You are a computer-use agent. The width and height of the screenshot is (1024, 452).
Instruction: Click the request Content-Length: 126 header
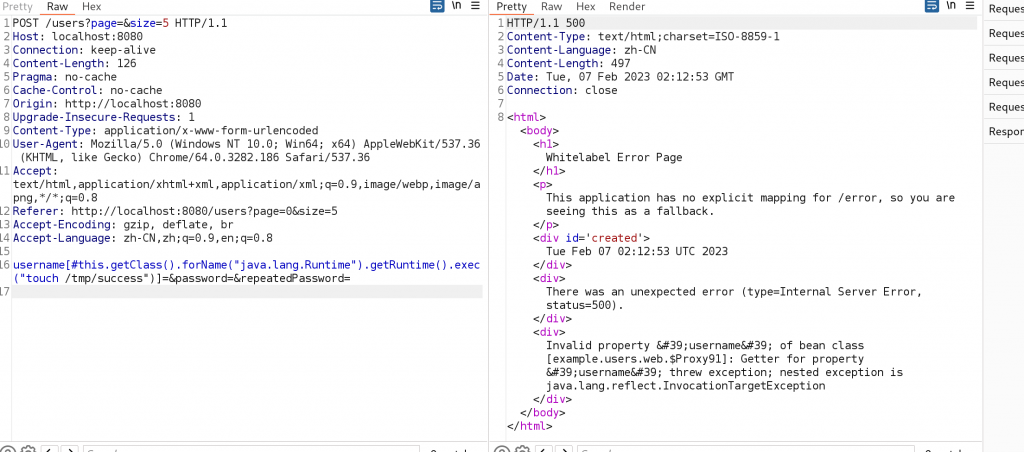(x=74, y=63)
